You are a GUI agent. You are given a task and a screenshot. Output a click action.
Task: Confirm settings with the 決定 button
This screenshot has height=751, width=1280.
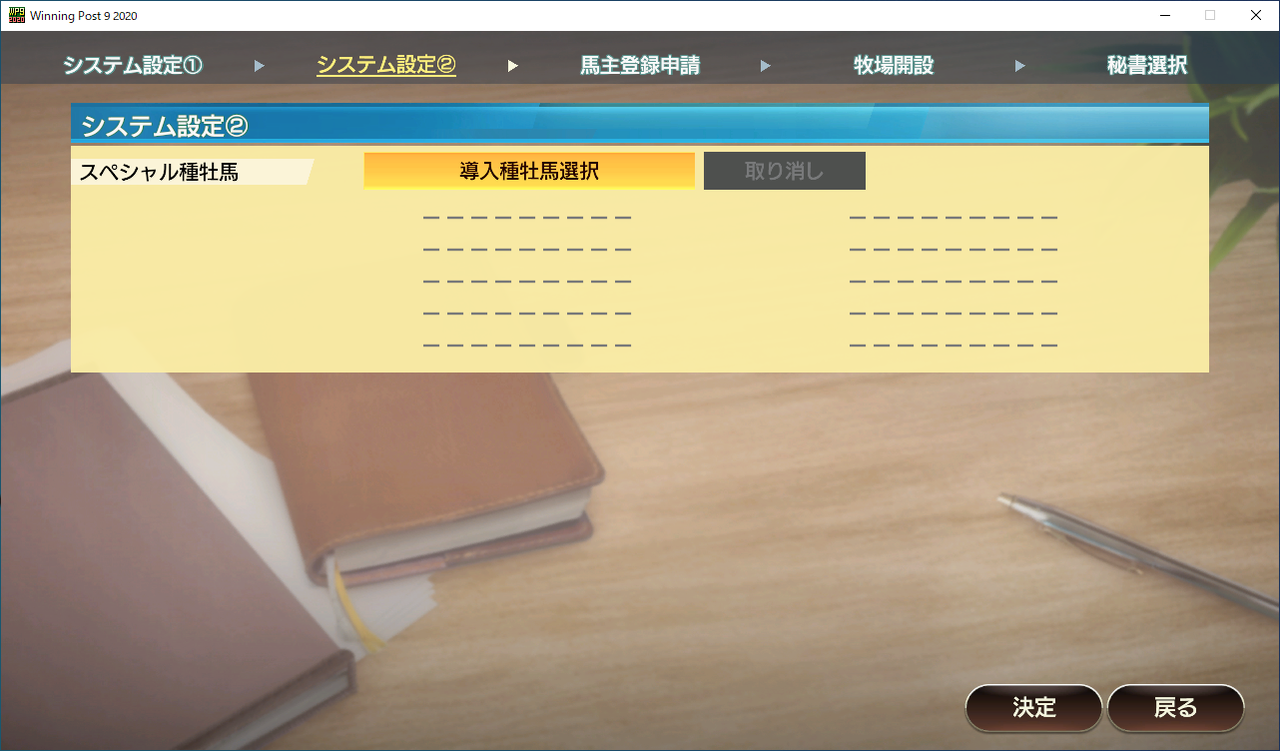pyautogui.click(x=1033, y=708)
